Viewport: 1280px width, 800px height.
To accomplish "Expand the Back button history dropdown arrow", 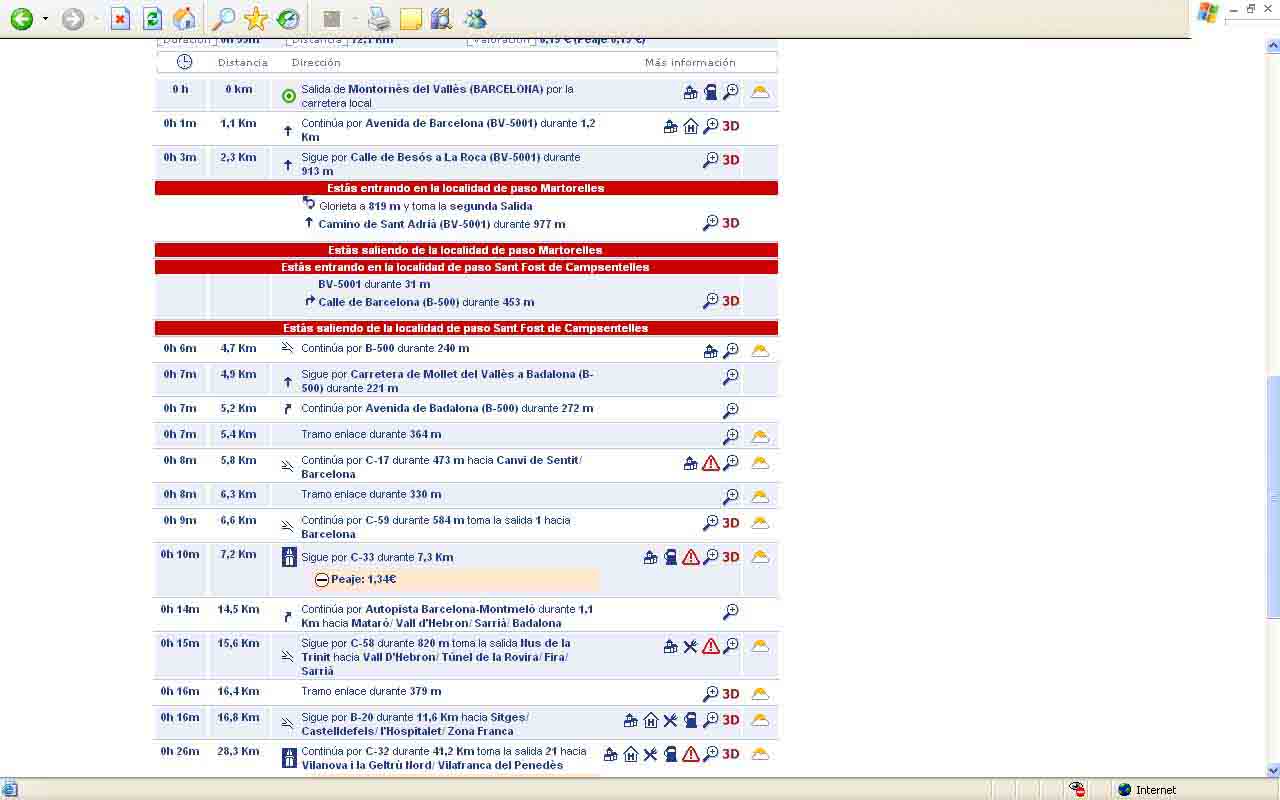I will (x=45, y=19).
